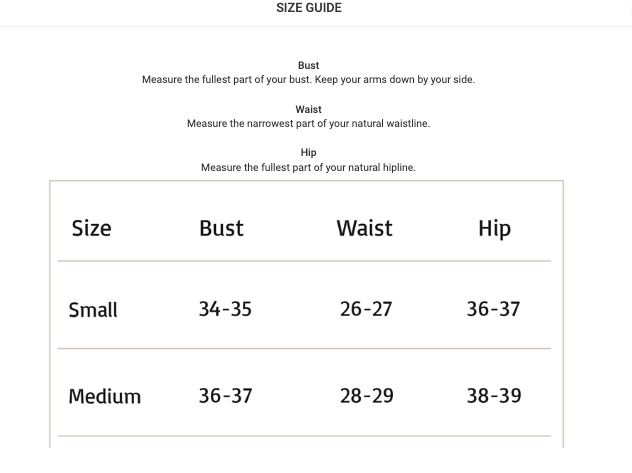632x473 pixels.
Task: Select the Hip measurement heading
Action: click(x=308, y=152)
